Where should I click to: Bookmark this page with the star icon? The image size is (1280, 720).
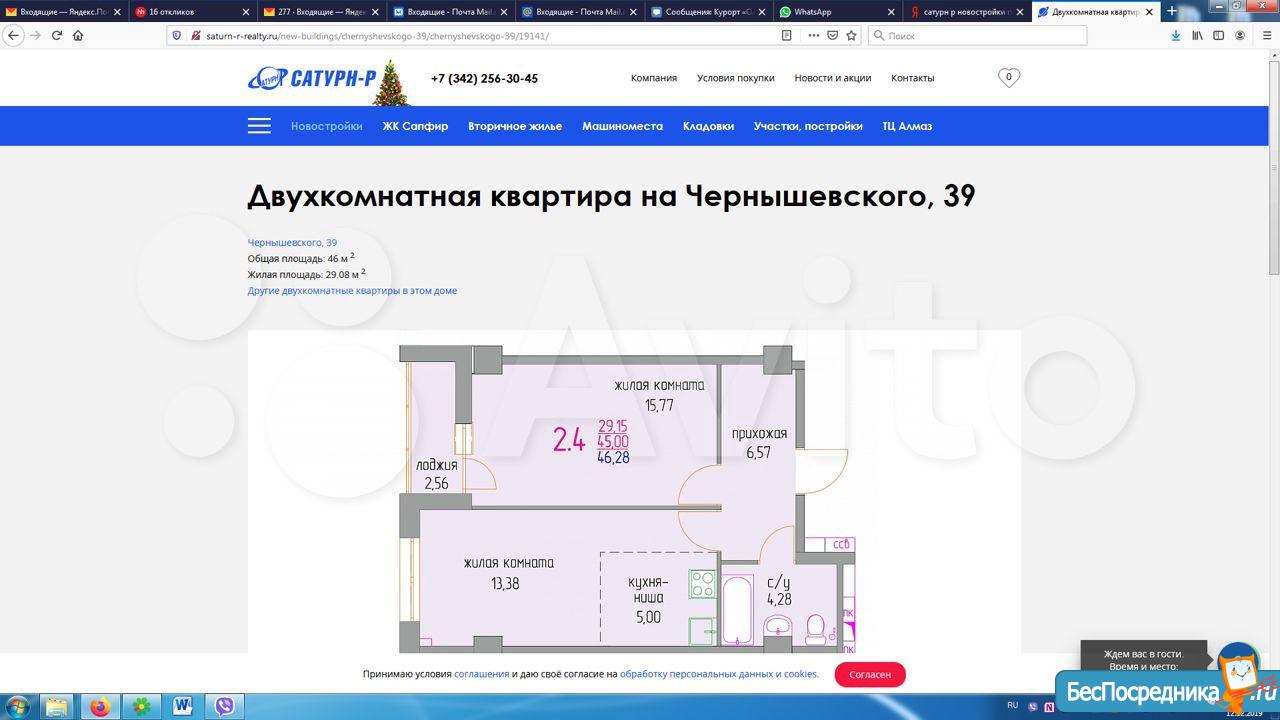851,35
